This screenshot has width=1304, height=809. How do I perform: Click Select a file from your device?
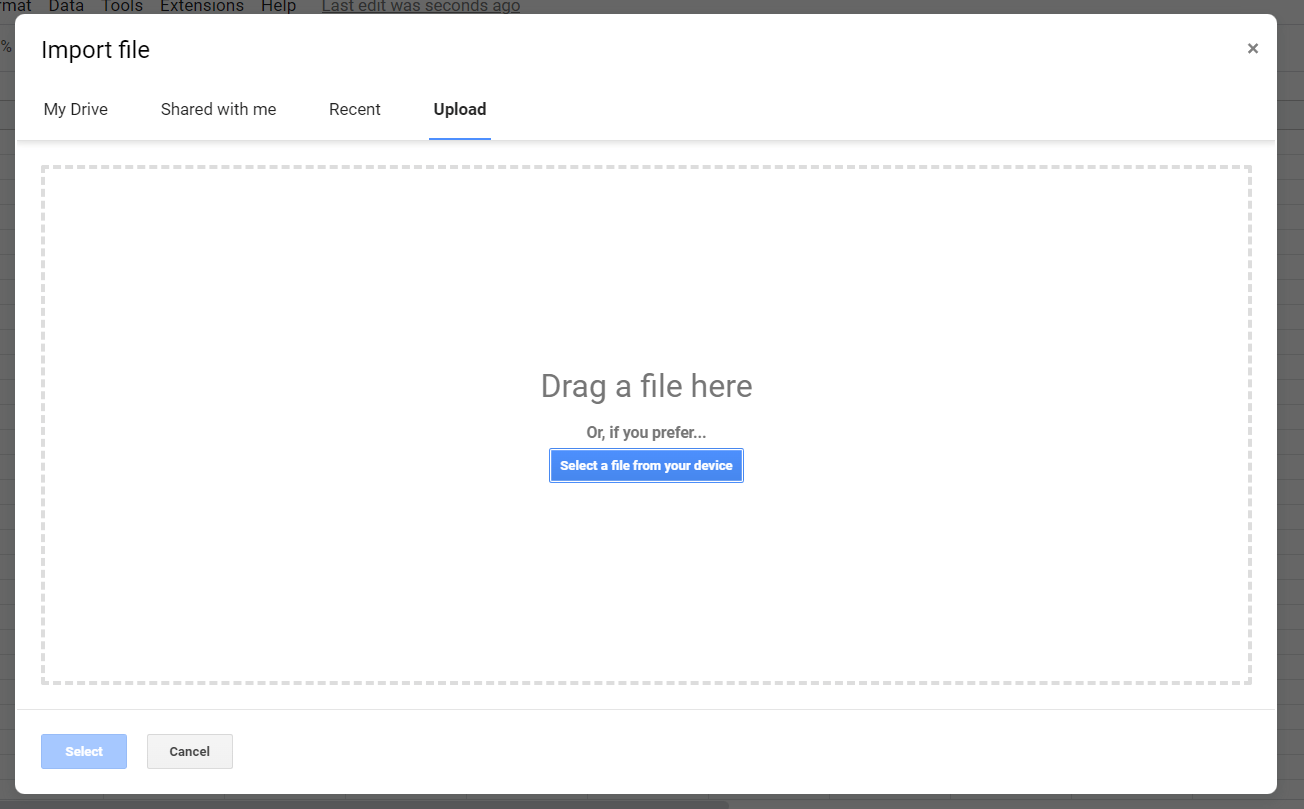tap(646, 465)
